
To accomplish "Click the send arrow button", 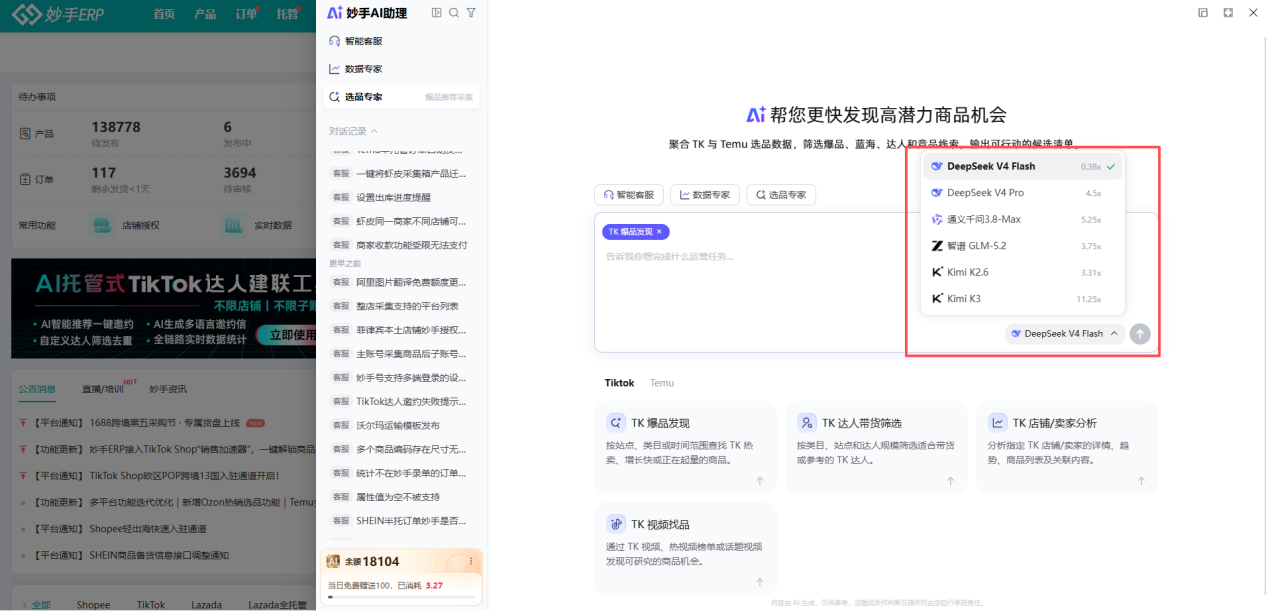I will [x=1140, y=334].
